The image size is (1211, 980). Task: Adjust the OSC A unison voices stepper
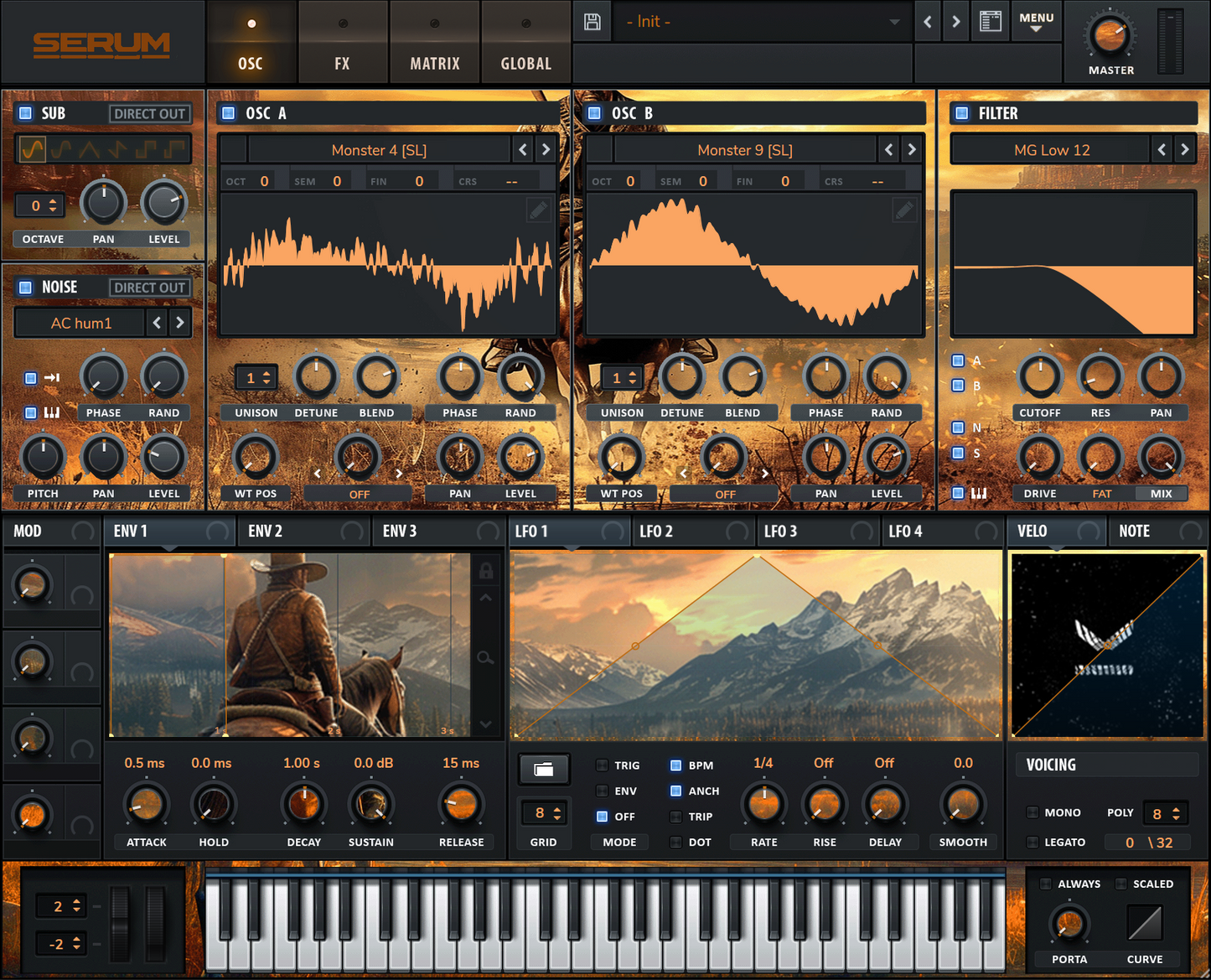tap(256, 378)
